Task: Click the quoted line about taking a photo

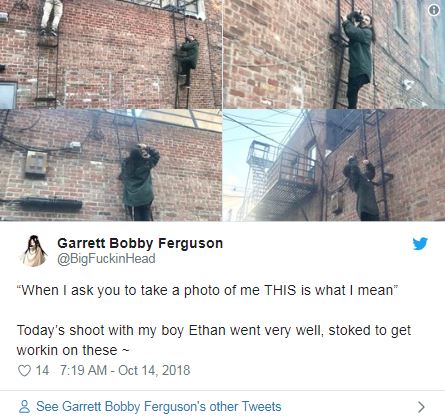Action: [207, 290]
